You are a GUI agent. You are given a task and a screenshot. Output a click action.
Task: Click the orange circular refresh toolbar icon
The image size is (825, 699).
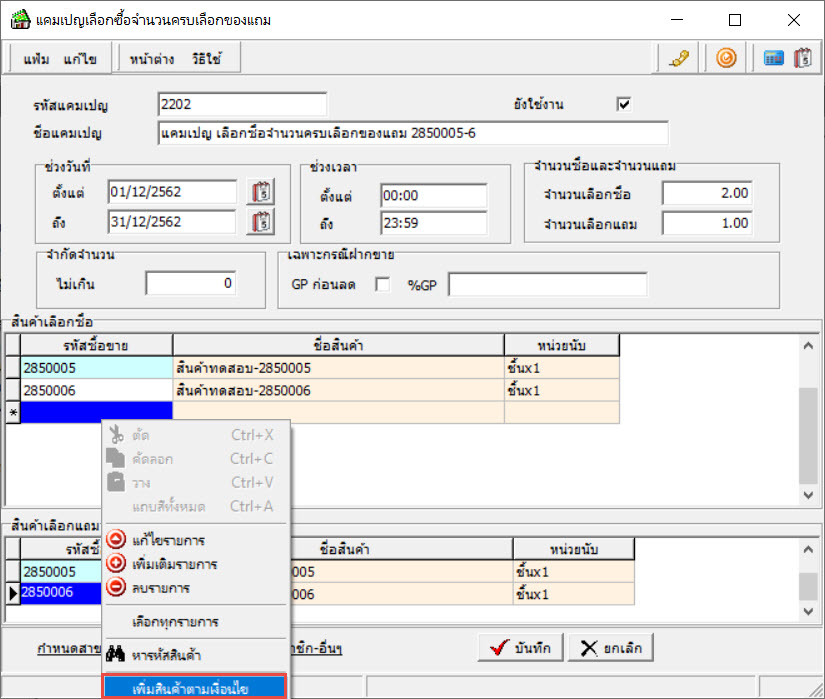(x=727, y=59)
